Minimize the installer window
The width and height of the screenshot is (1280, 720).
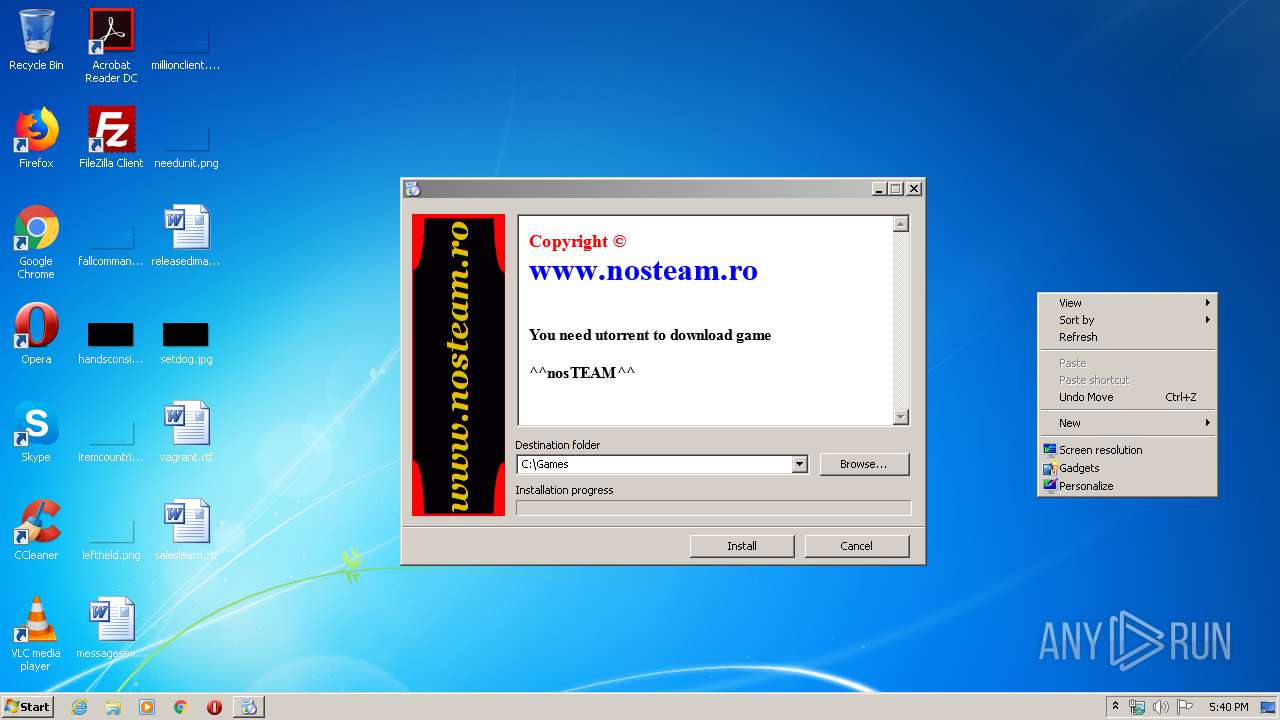(x=879, y=188)
